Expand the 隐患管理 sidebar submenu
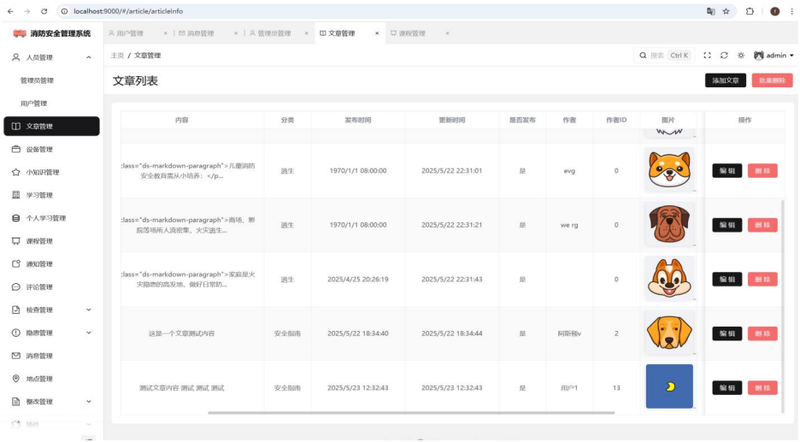Viewport: 800px width, 442px height. tap(89, 333)
